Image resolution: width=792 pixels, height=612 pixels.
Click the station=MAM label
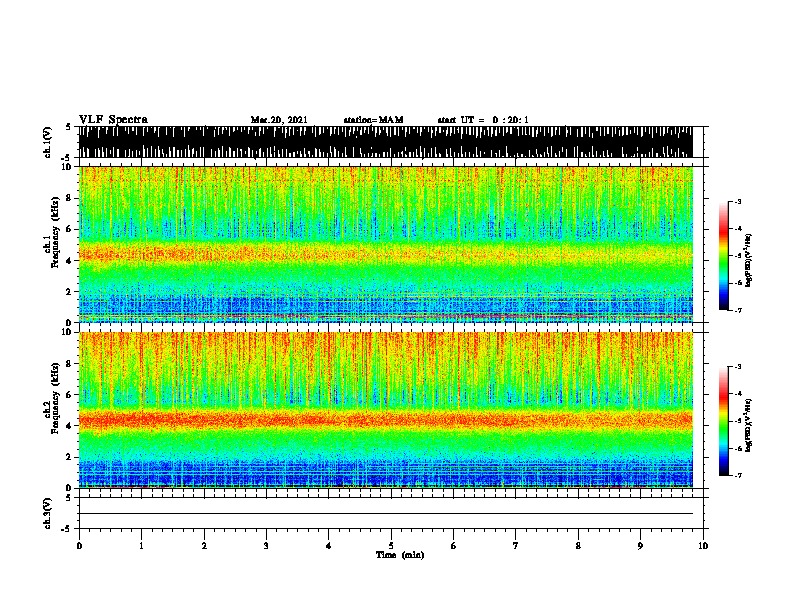(373, 120)
